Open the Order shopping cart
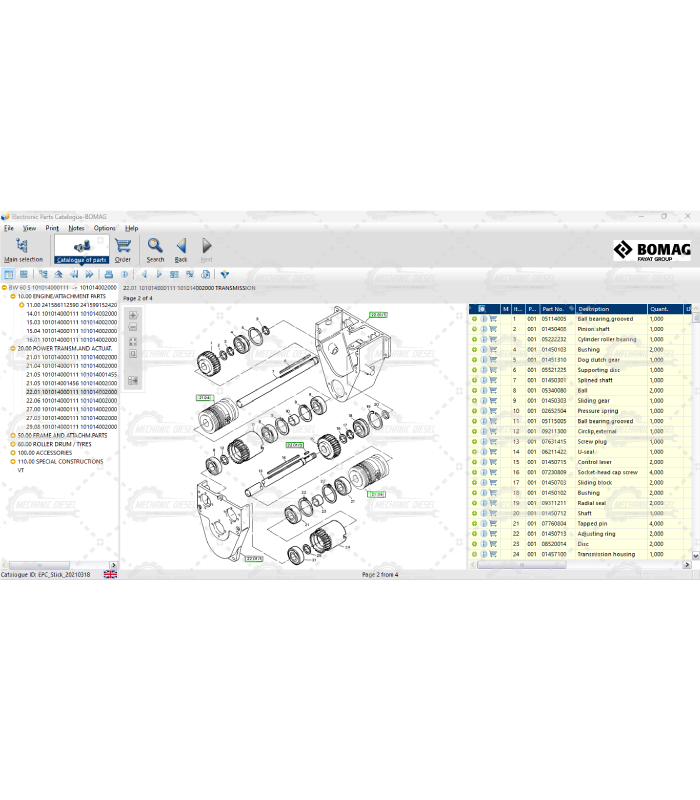700x800 pixels. point(123,249)
